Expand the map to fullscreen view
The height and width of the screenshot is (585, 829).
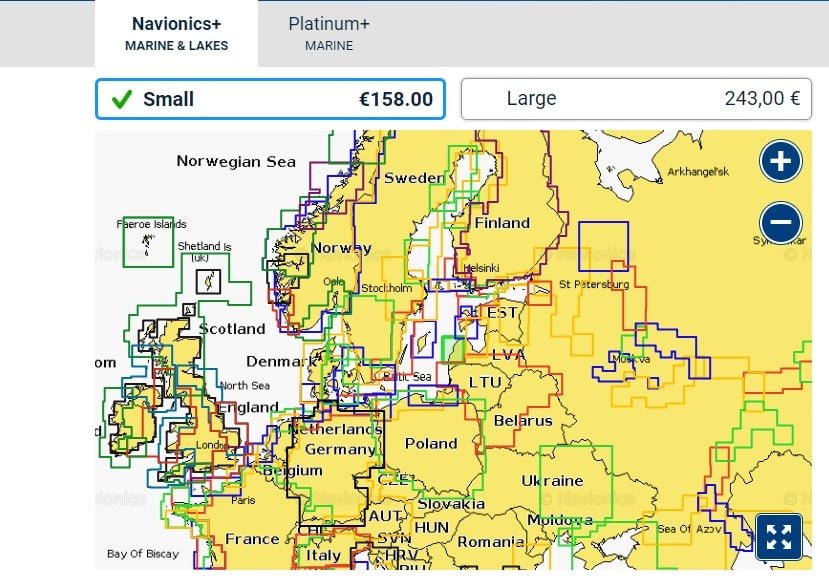(x=781, y=536)
